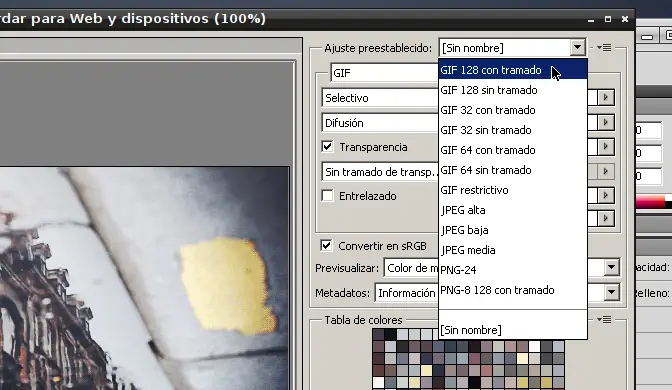Screen dimensions: 672x390
Task: Open the Selectivo color reduction dropdown
Action: [x=380, y=98]
